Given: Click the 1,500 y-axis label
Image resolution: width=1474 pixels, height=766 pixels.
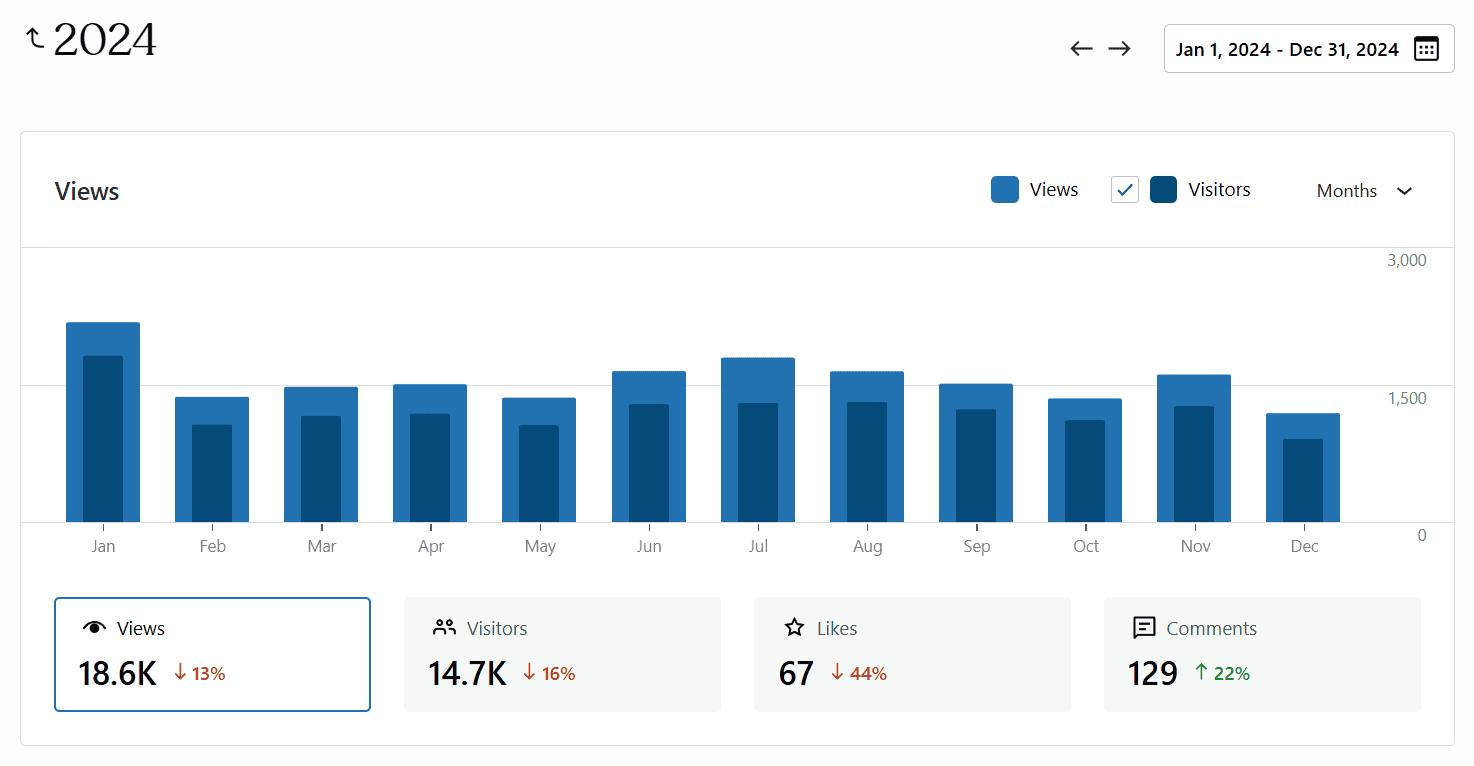Looking at the screenshot, I should (x=1406, y=398).
